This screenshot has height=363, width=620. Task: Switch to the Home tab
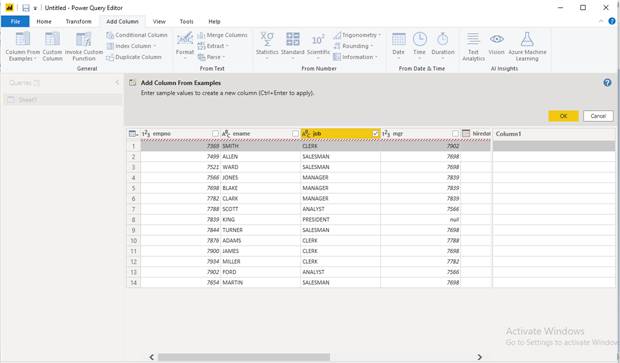click(44, 21)
